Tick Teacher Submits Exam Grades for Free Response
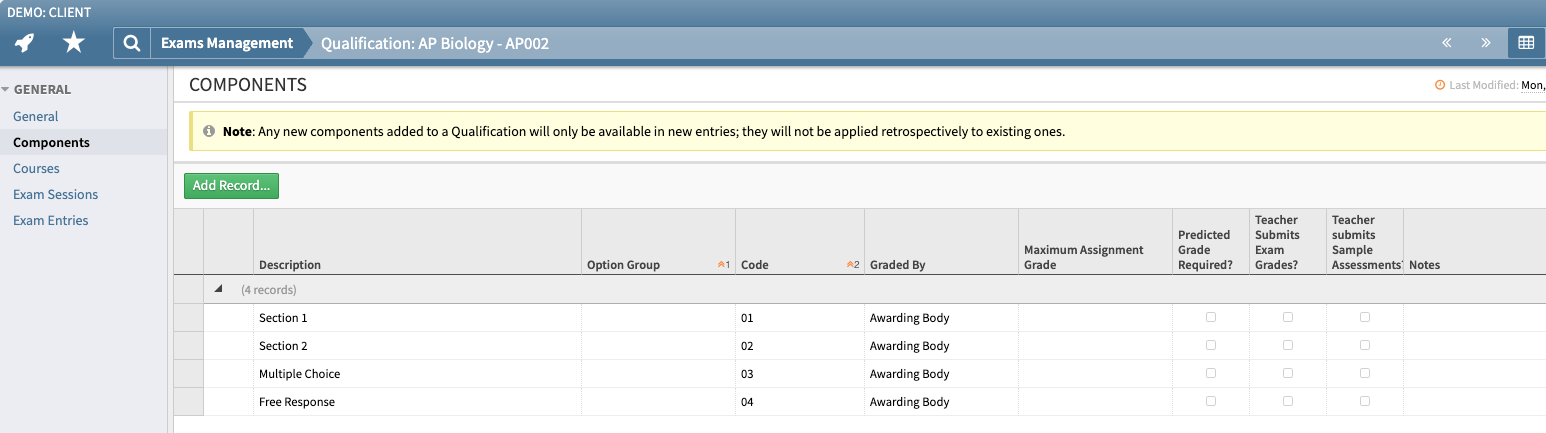The width and height of the screenshot is (1546, 433). [1288, 401]
